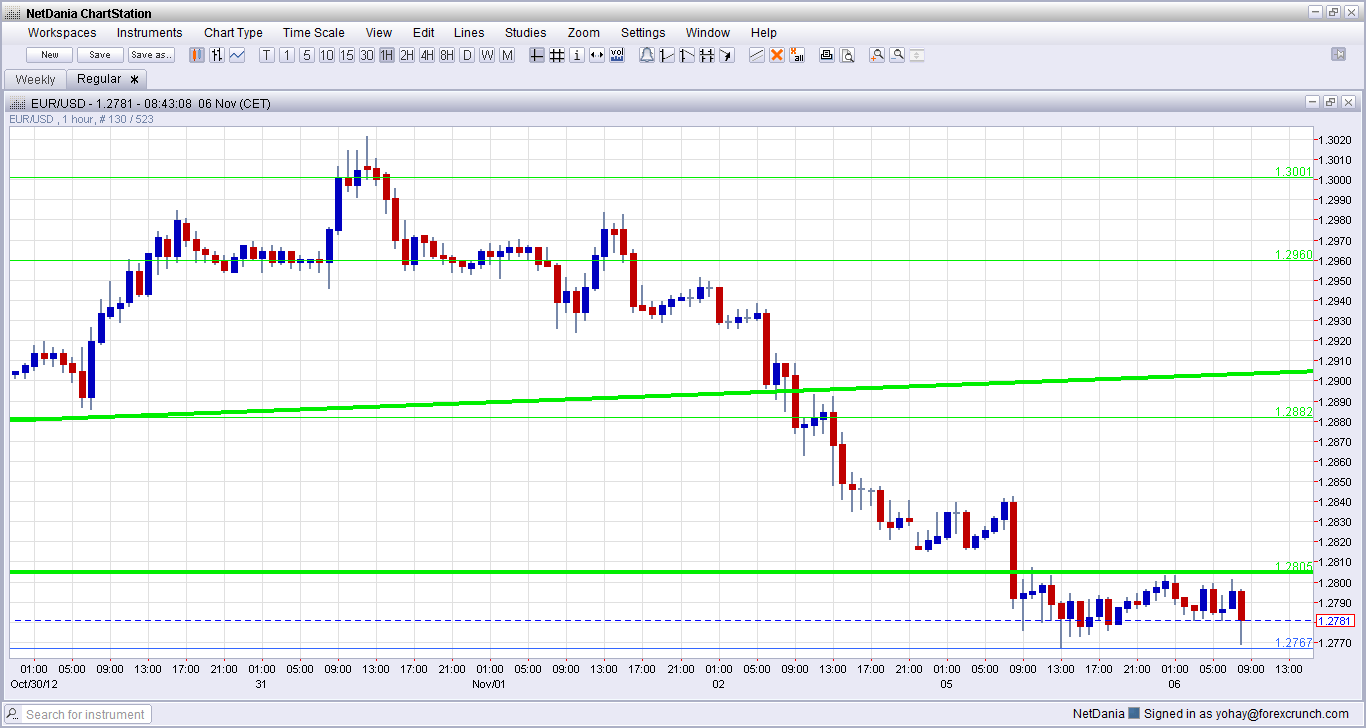Image resolution: width=1366 pixels, height=728 pixels.
Task: Select the arrow marker drawing tool
Action: pyautogui.click(x=726, y=55)
